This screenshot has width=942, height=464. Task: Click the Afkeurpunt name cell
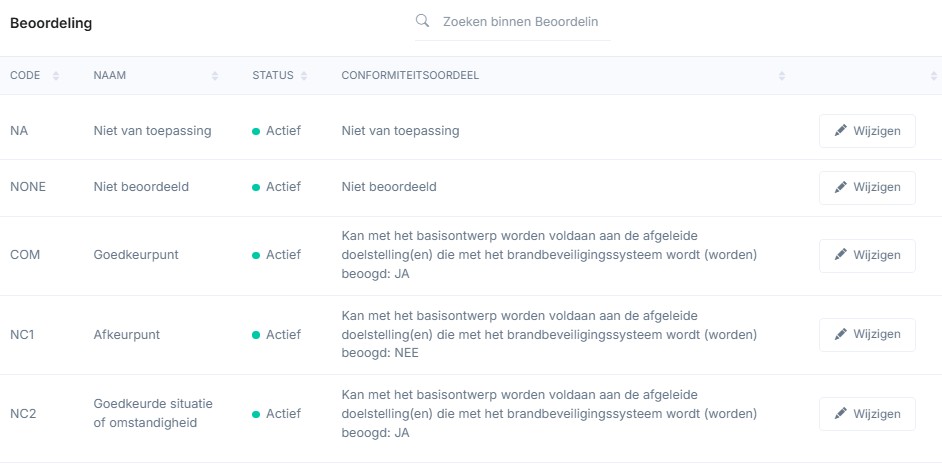click(126, 334)
